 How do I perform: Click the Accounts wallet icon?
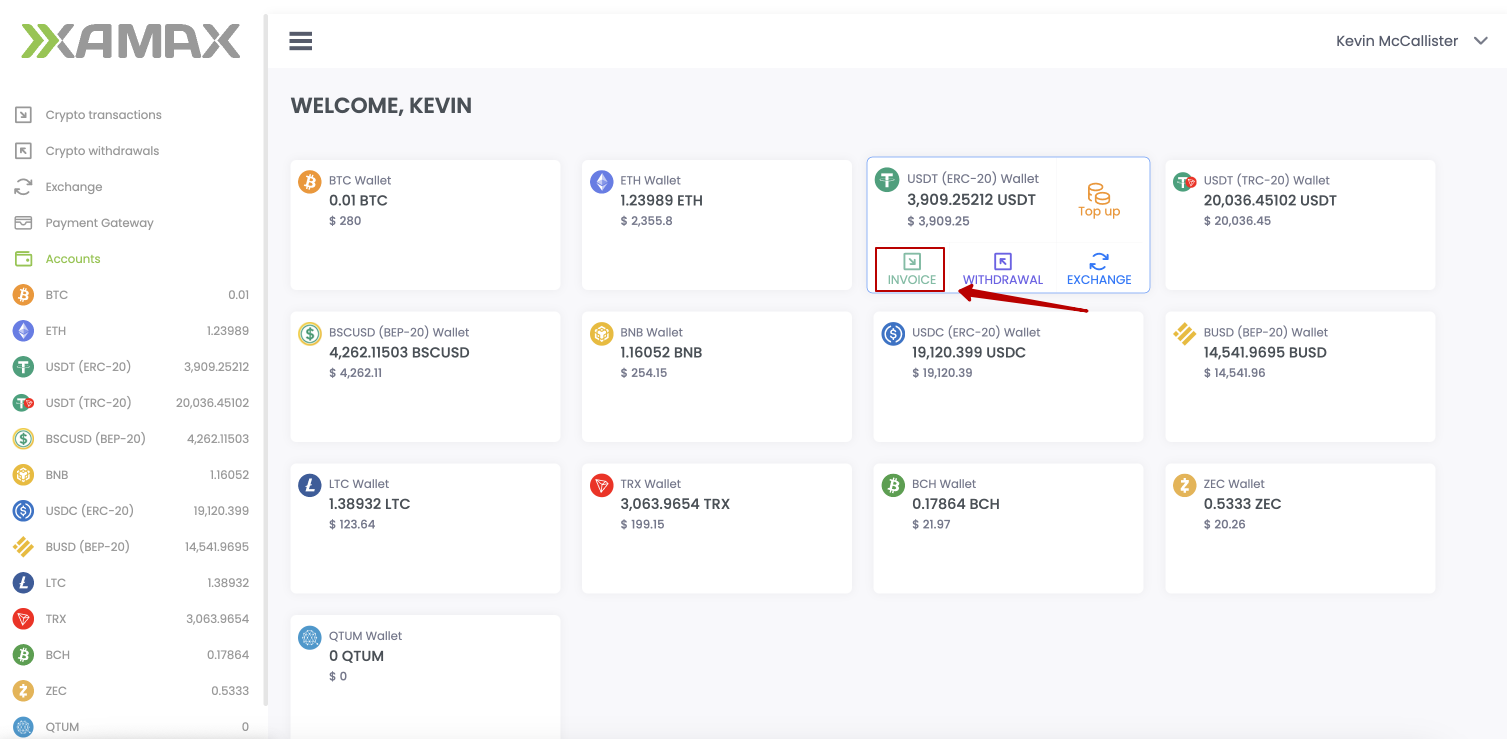[x=23, y=259]
